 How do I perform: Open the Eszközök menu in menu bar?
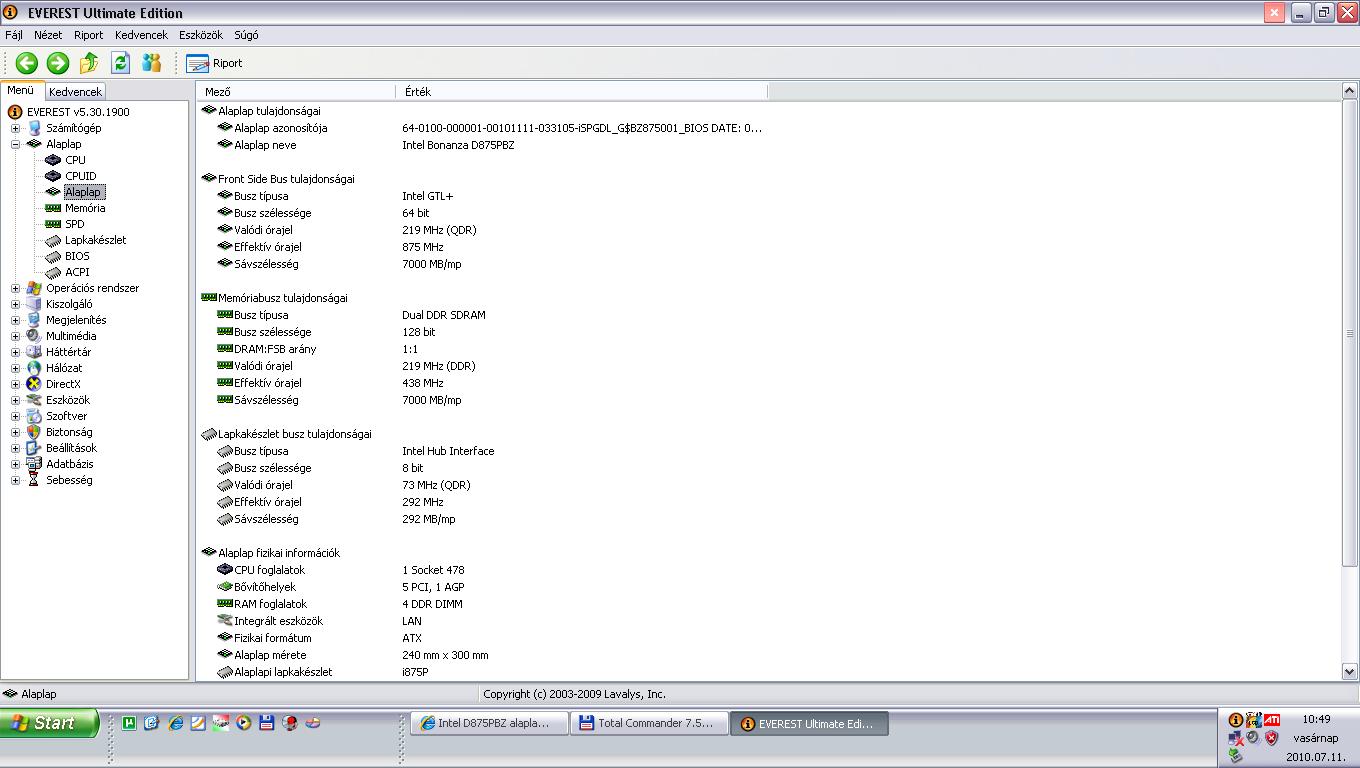pyautogui.click(x=203, y=35)
